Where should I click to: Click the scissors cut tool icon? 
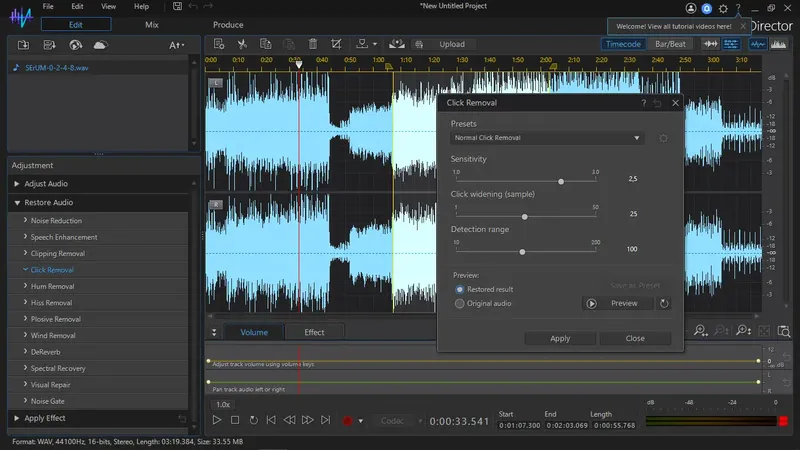click(242, 44)
